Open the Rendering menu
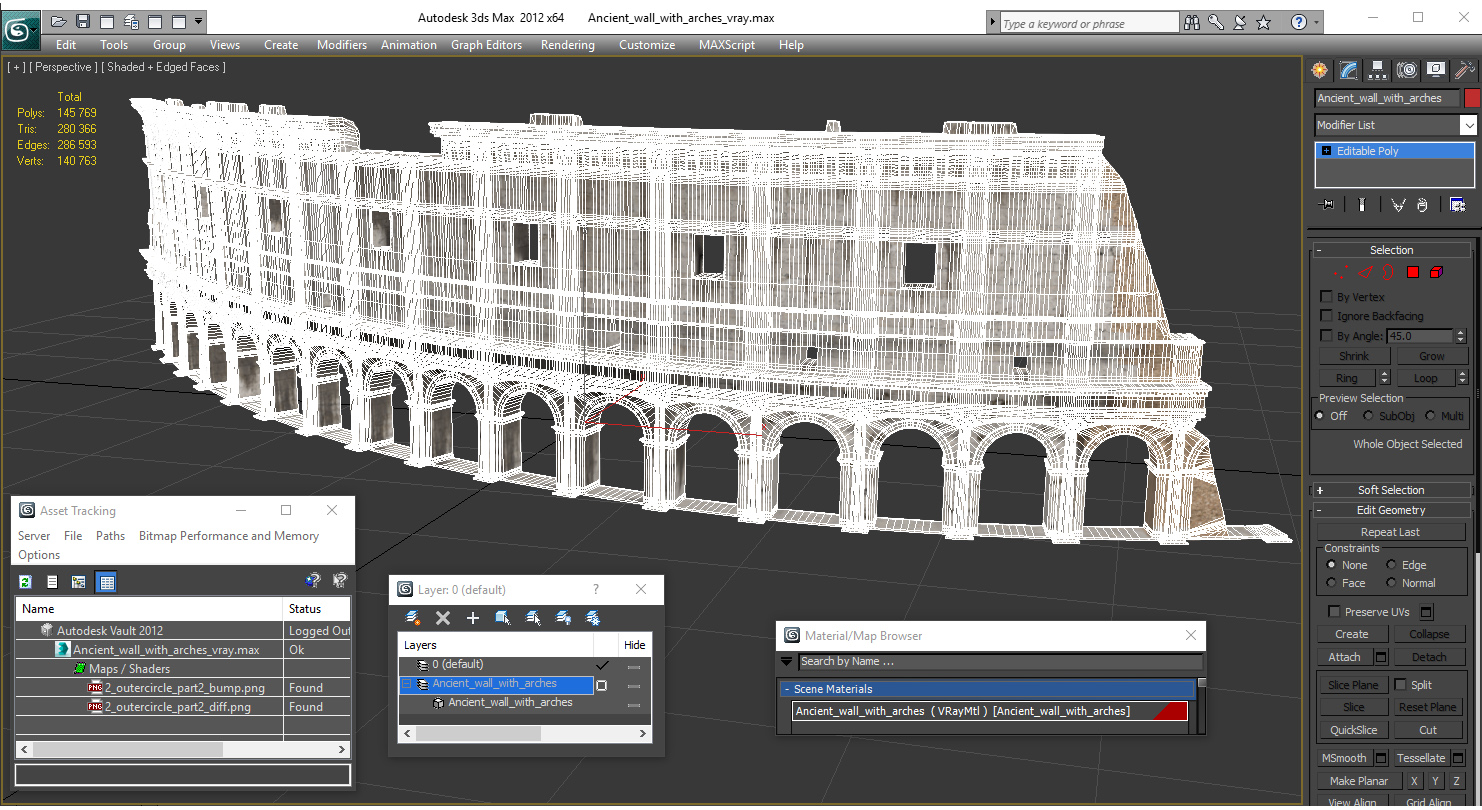The width and height of the screenshot is (1482, 810). click(567, 45)
